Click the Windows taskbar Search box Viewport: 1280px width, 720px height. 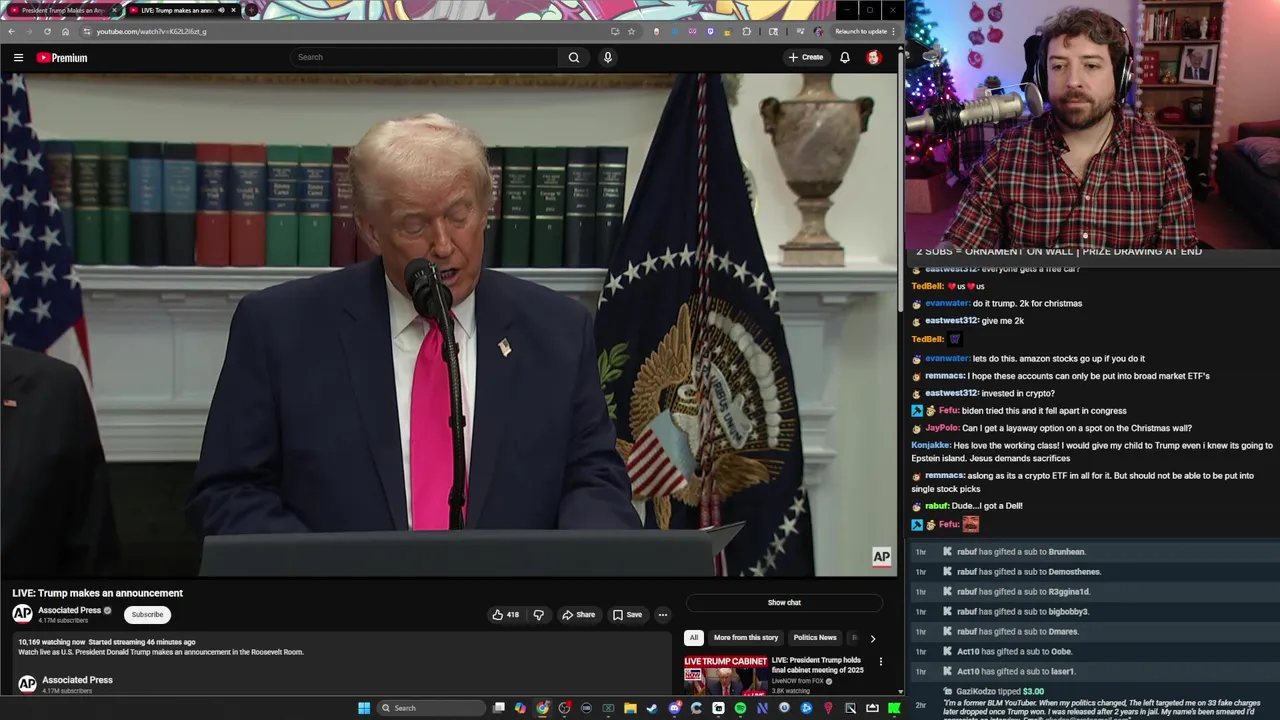tap(430, 708)
